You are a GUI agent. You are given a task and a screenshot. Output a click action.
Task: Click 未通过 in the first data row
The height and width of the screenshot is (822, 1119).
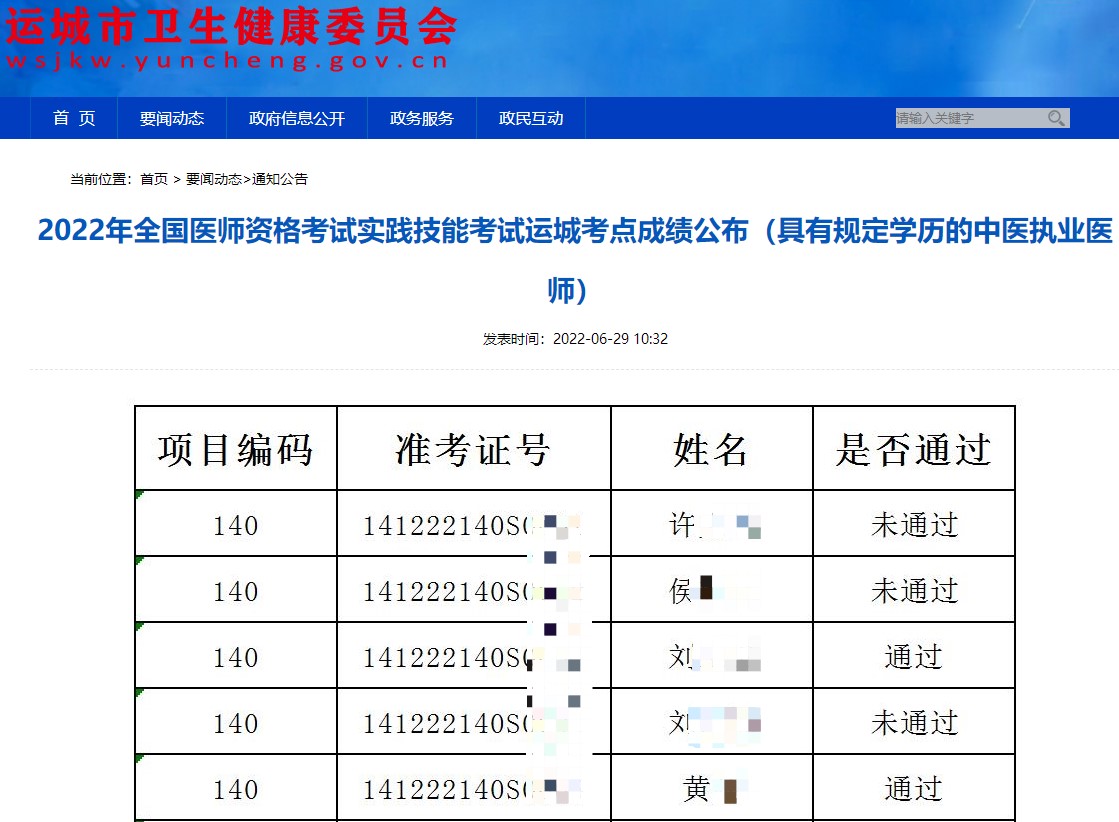coord(914,524)
